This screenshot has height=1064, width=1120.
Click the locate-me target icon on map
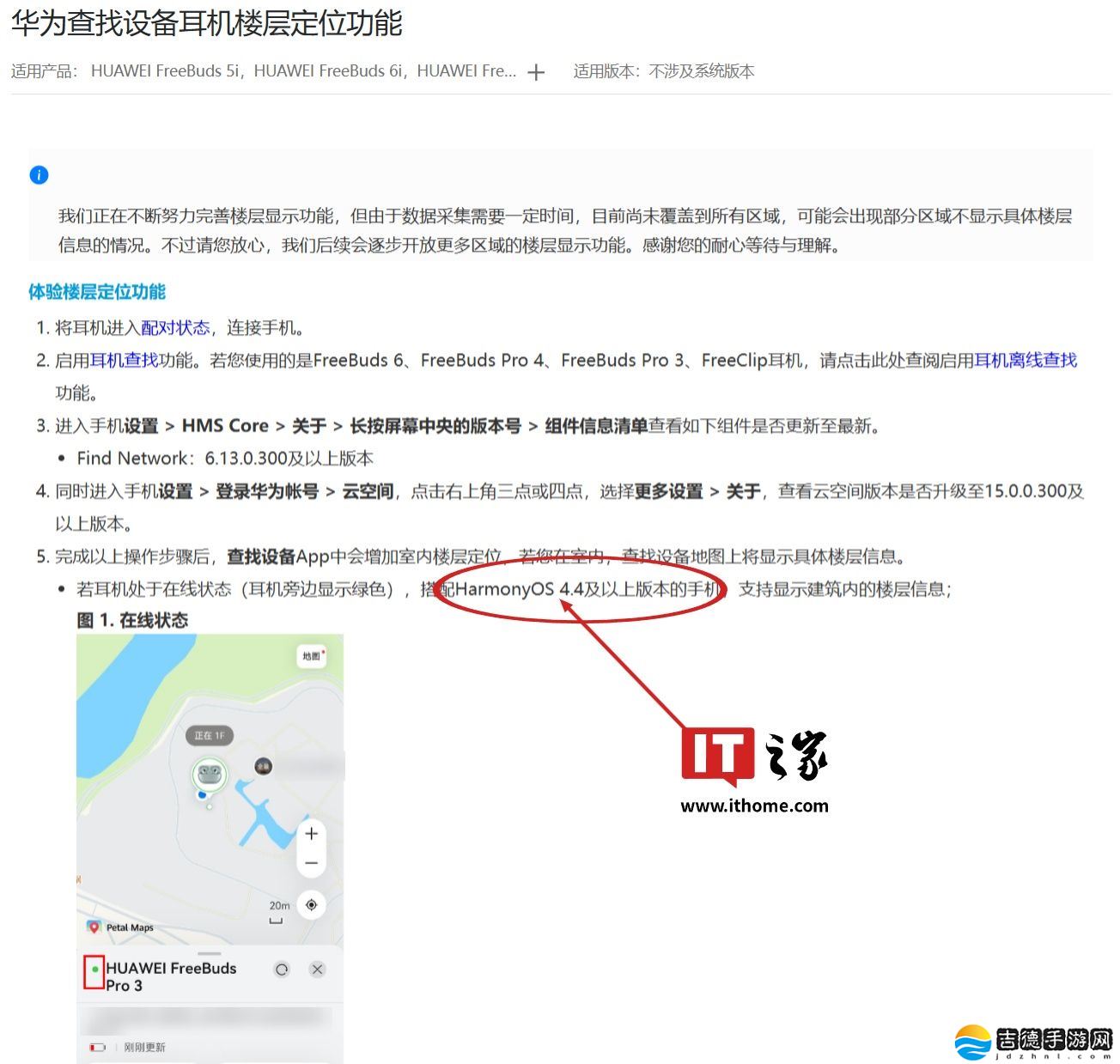pos(311,904)
